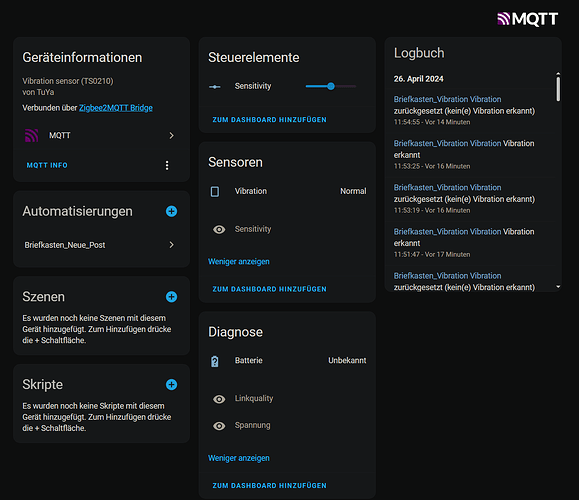Open the Zigbee2MQTT Bridge link

(116, 108)
